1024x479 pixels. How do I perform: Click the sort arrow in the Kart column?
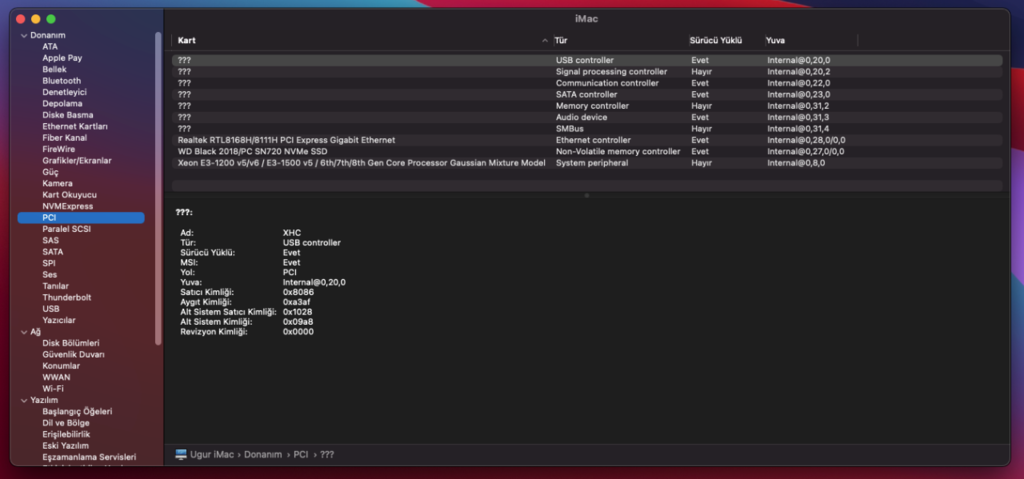(x=545, y=40)
